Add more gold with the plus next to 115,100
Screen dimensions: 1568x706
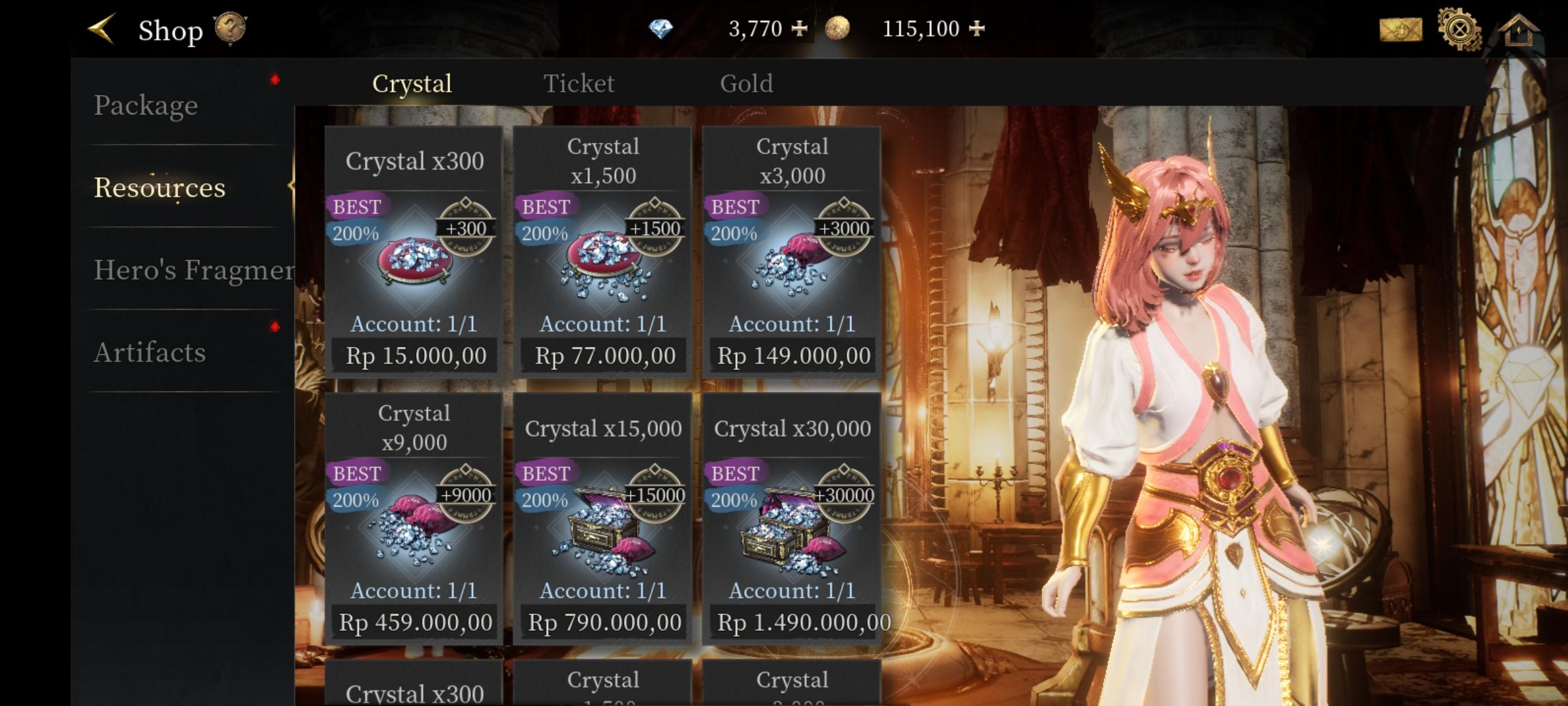[x=977, y=29]
